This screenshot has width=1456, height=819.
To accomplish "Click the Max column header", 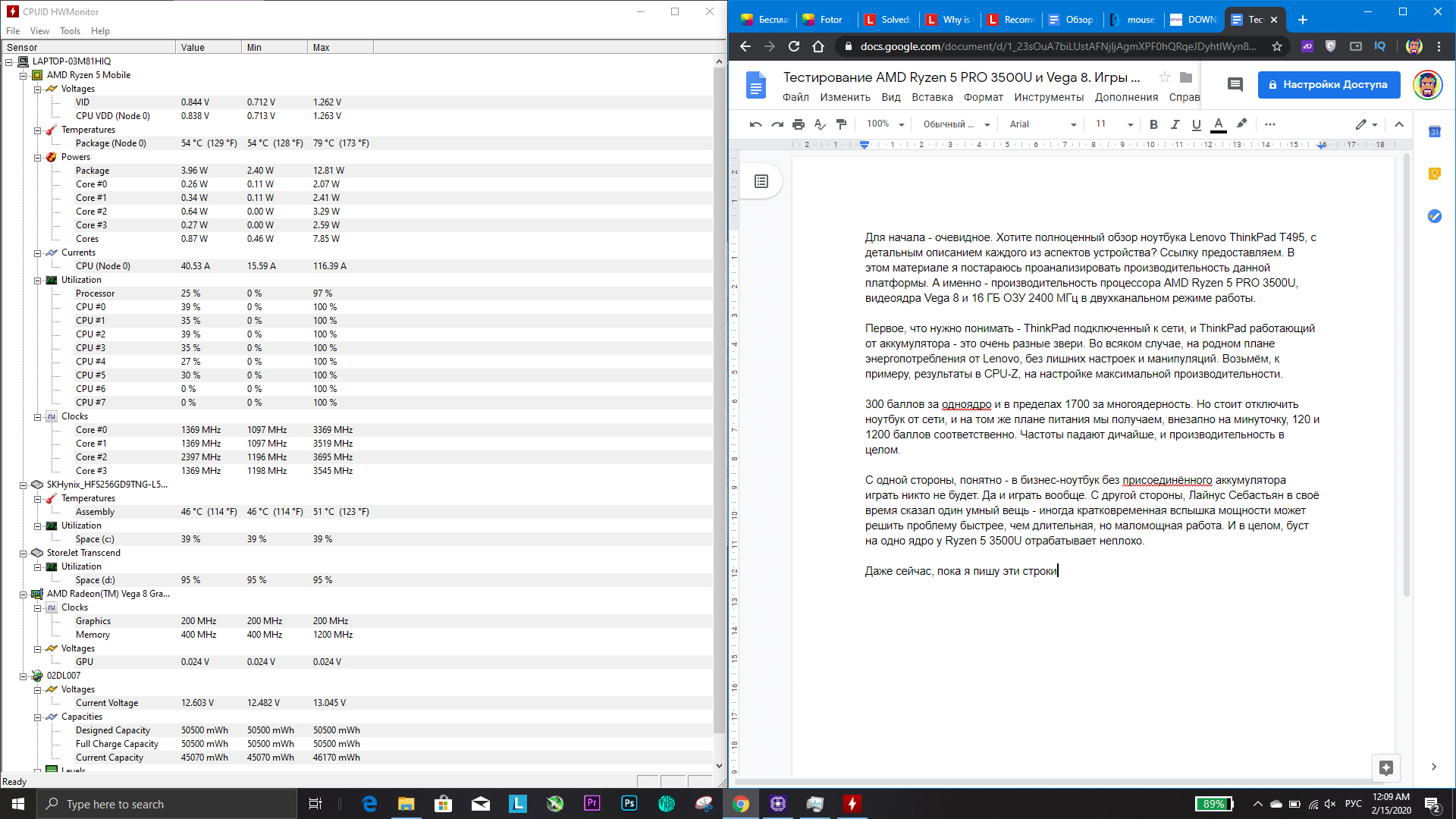I will coord(340,47).
